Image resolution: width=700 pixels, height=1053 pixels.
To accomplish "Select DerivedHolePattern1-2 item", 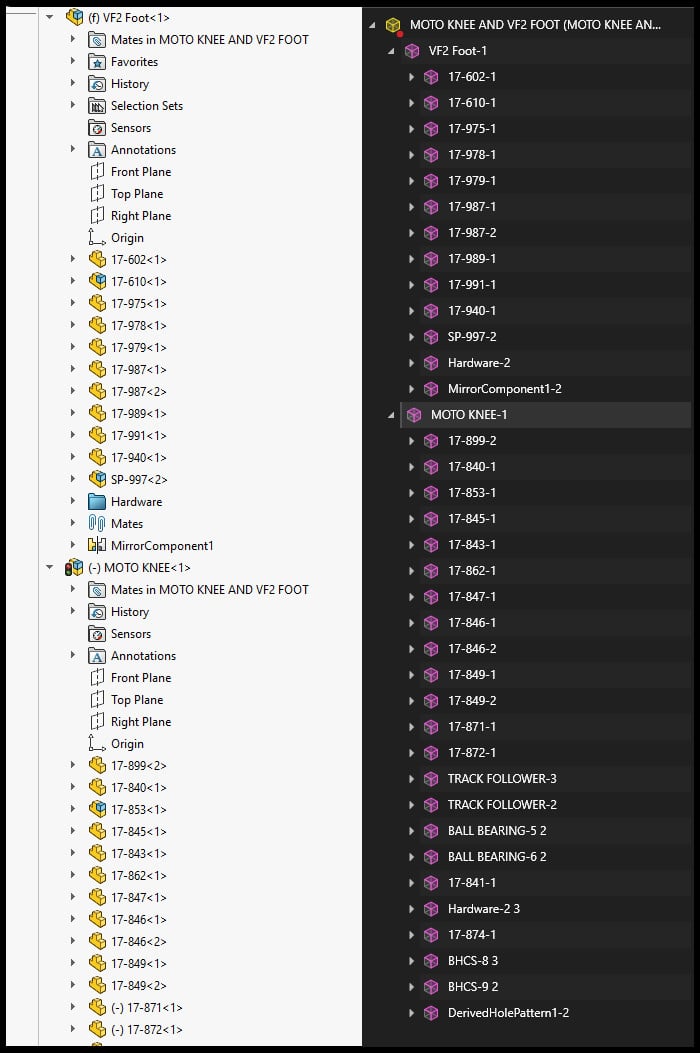I will [x=508, y=1013].
